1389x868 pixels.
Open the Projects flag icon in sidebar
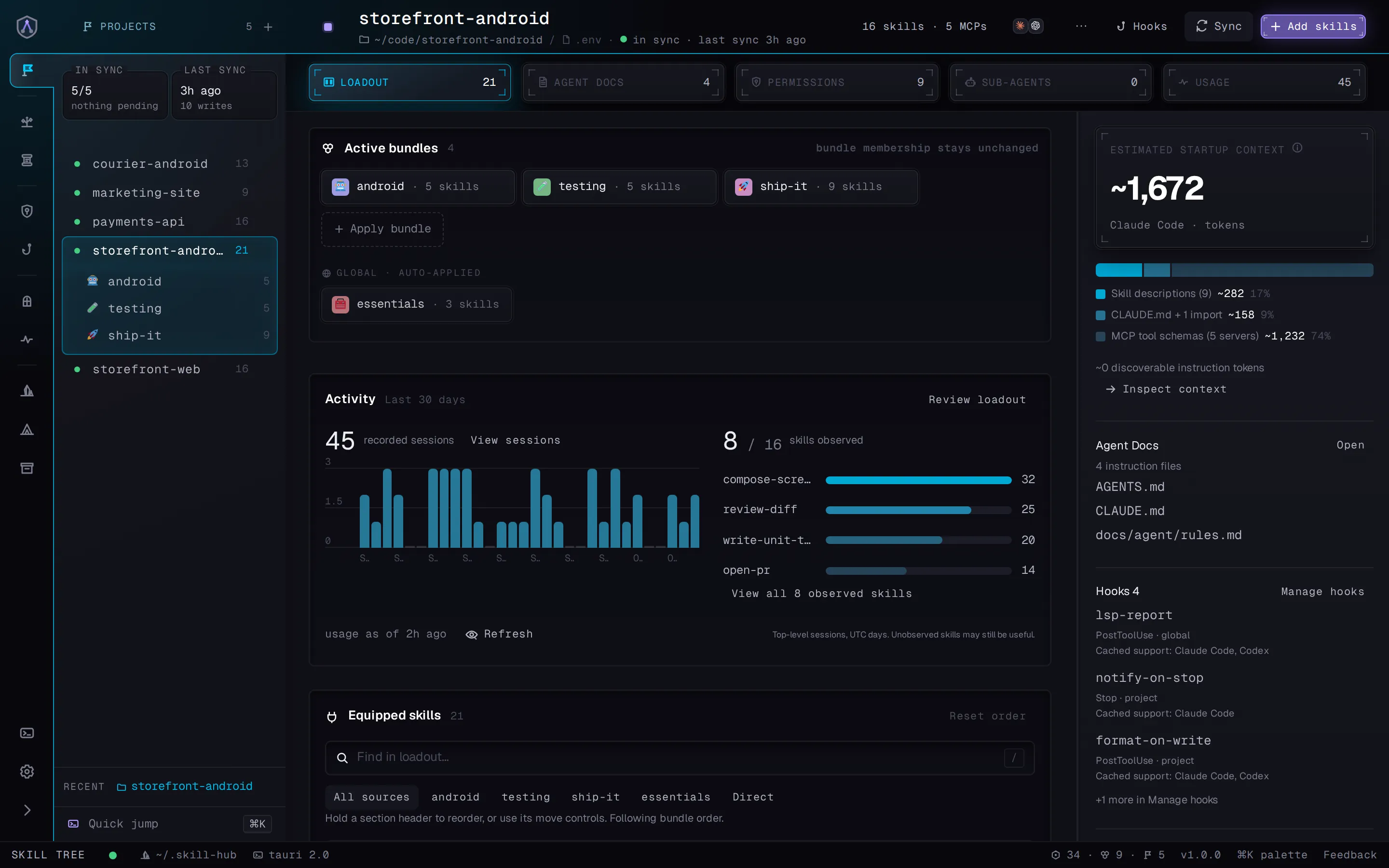tap(27, 70)
